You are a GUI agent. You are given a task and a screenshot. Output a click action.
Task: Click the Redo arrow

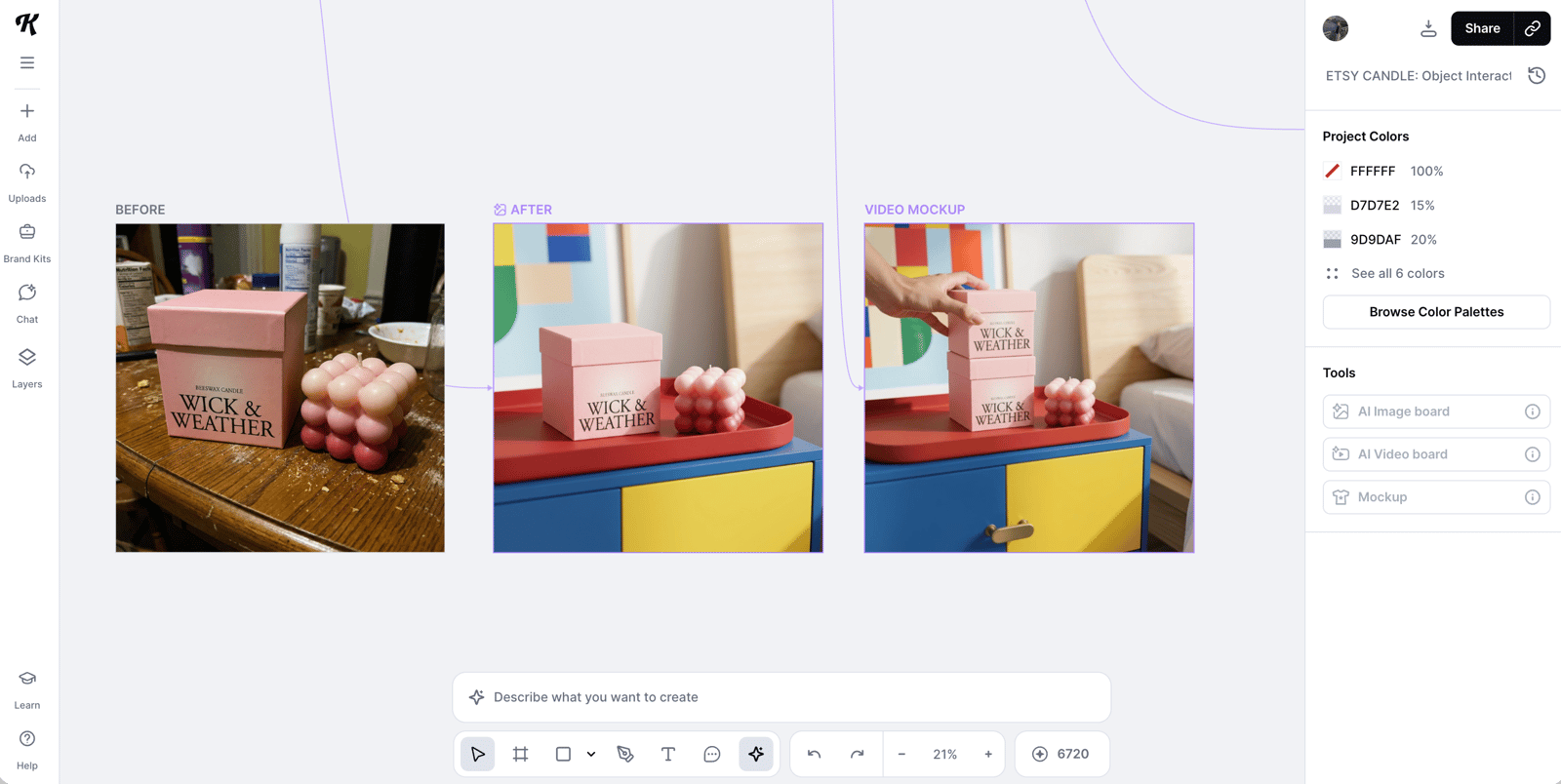[x=857, y=754]
